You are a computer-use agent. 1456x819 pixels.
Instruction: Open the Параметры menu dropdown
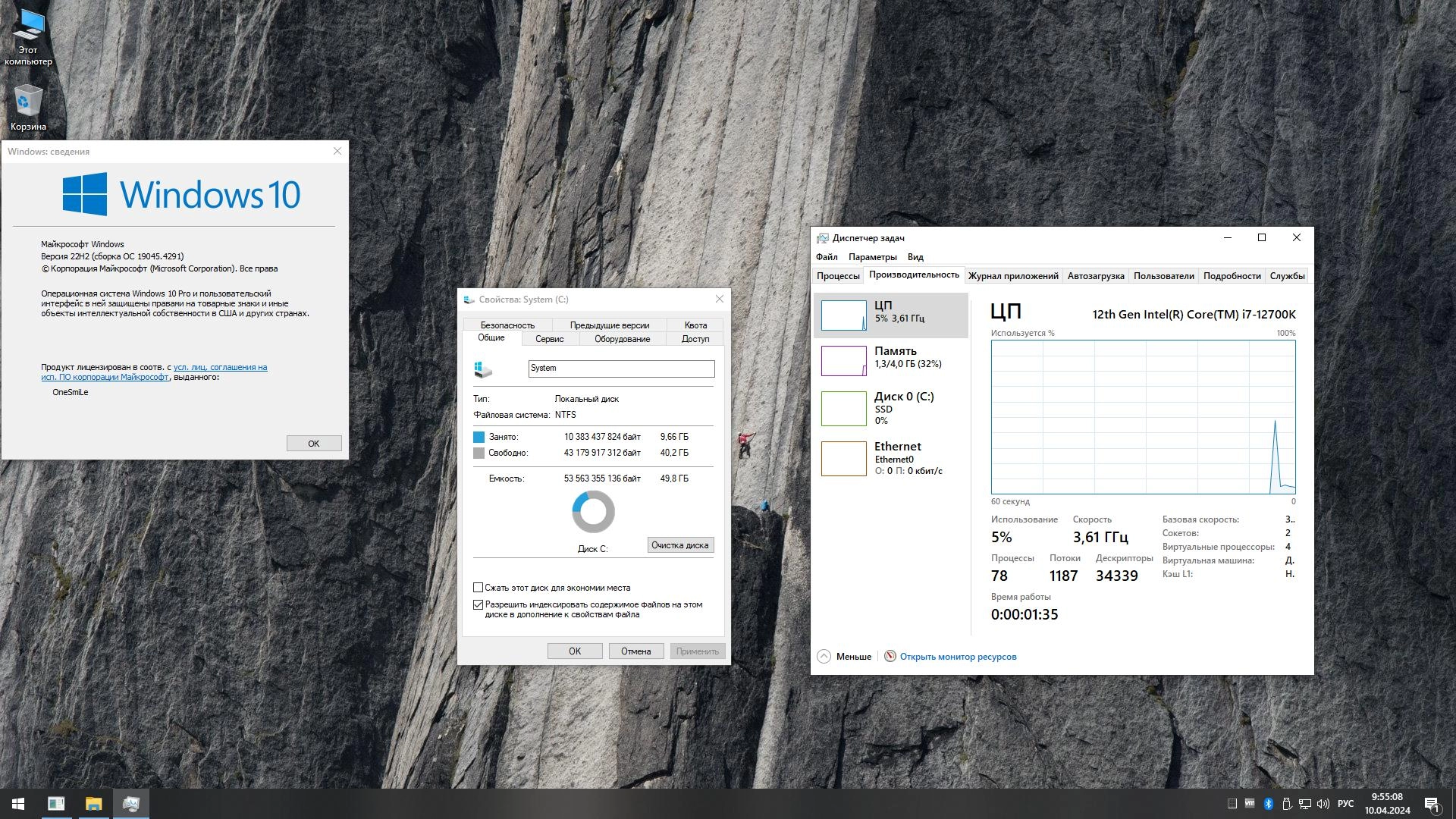click(872, 257)
